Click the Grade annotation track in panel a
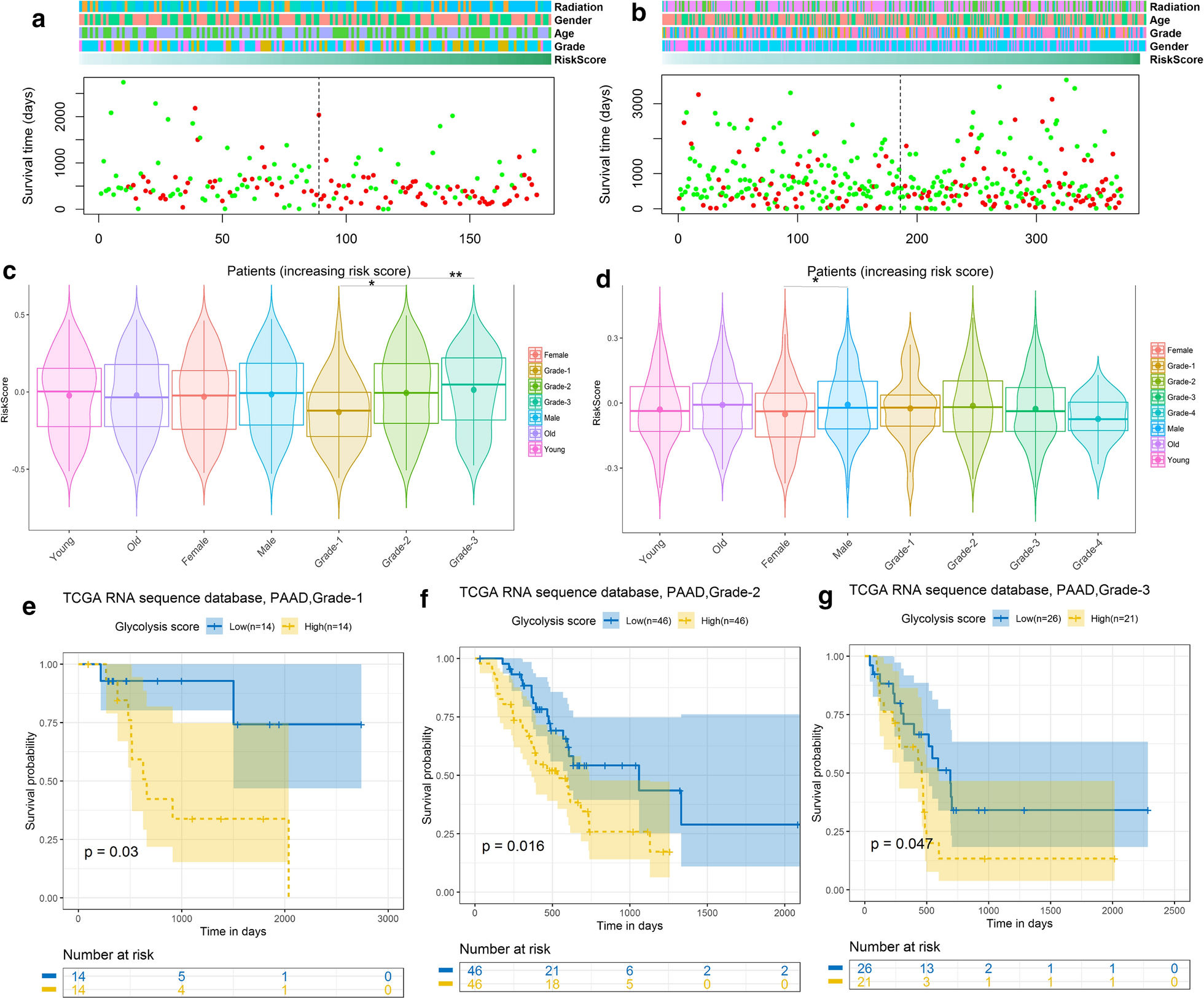Image resolution: width=1204 pixels, height=999 pixels. click(x=315, y=46)
